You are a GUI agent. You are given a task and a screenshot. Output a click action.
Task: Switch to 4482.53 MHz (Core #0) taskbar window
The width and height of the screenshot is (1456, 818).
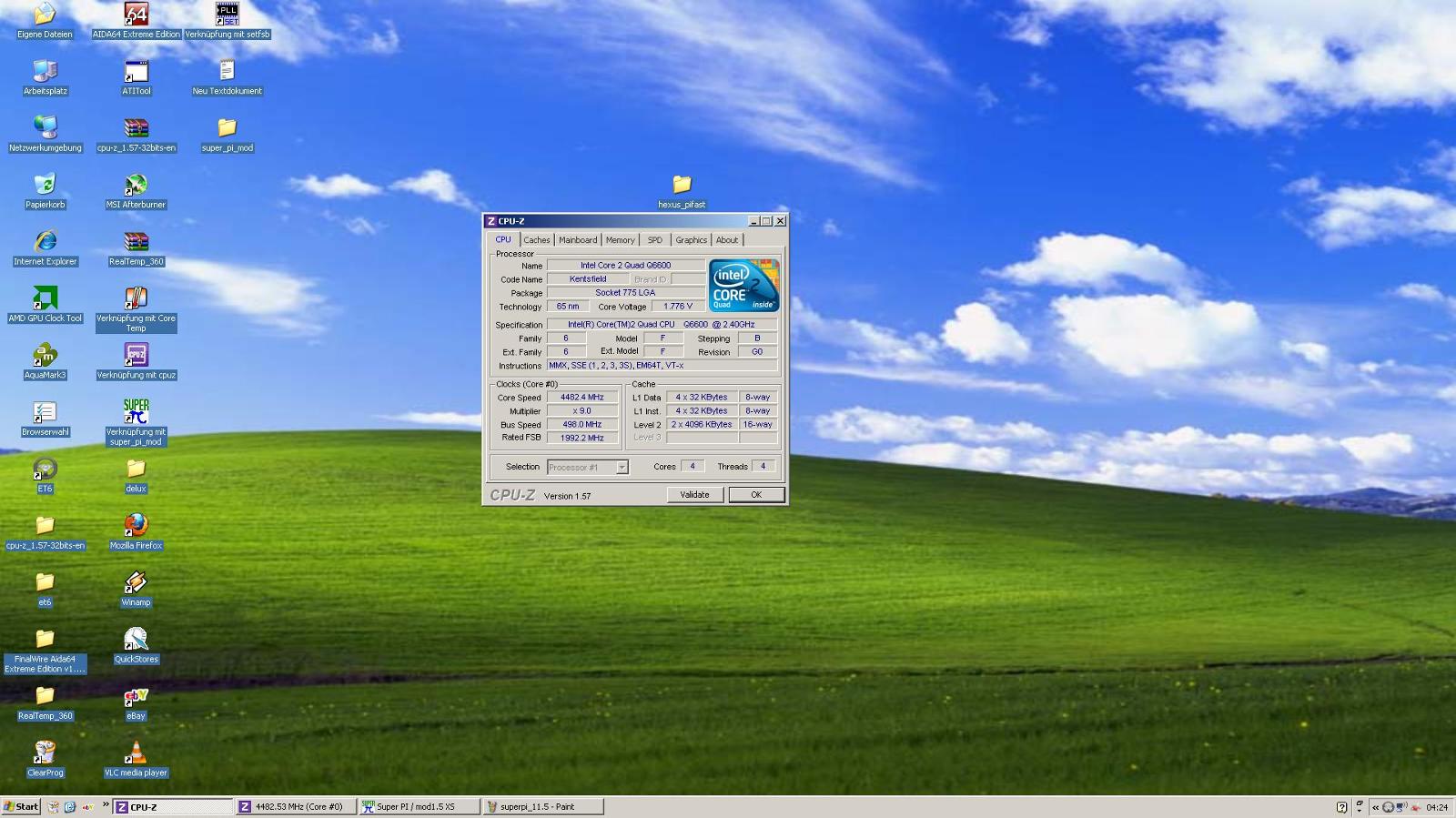(296, 807)
